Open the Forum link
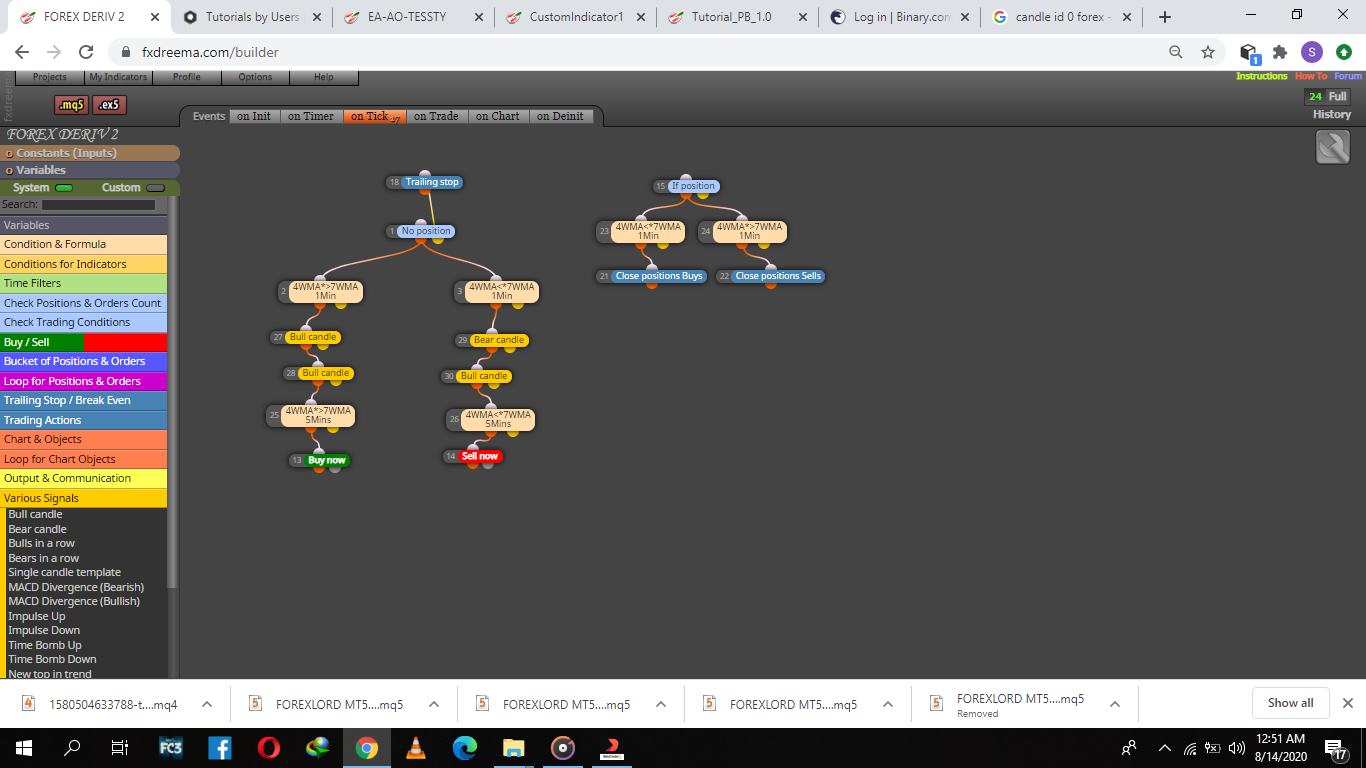Viewport: 1366px width, 768px height. point(1348,76)
